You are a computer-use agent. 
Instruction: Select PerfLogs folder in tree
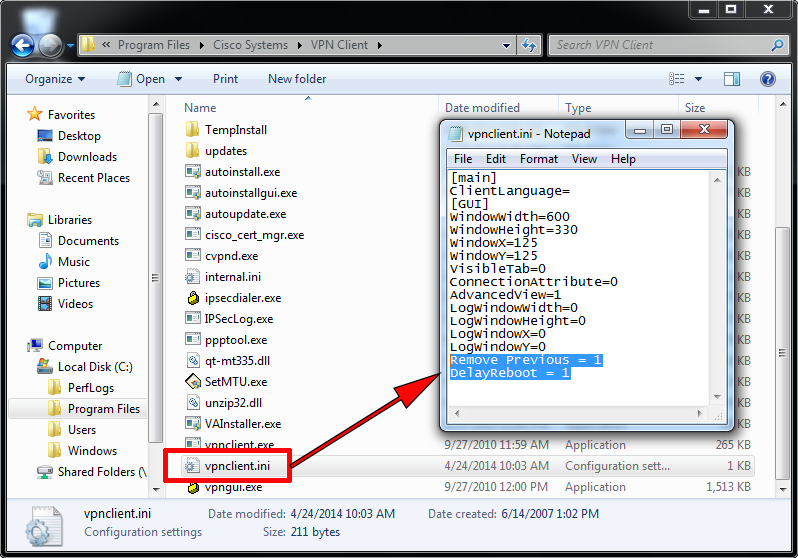pyautogui.click(x=81, y=388)
